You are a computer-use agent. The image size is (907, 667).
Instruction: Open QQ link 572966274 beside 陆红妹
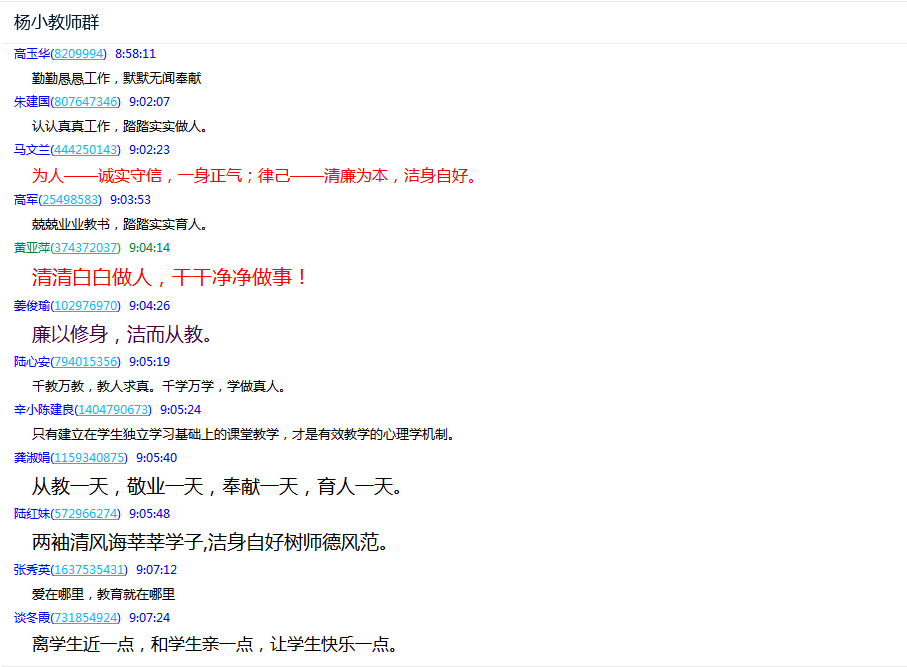click(x=85, y=514)
